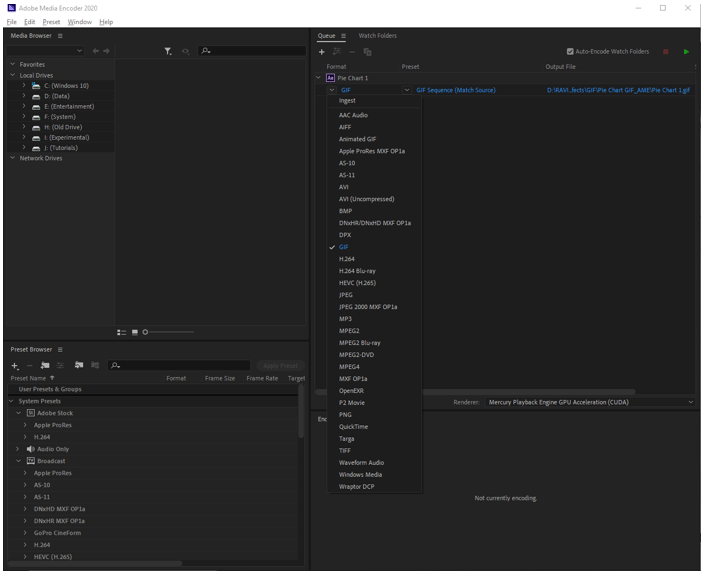704x576 pixels.
Task: Click the back arrow in Media Browser
Action: click(95, 51)
